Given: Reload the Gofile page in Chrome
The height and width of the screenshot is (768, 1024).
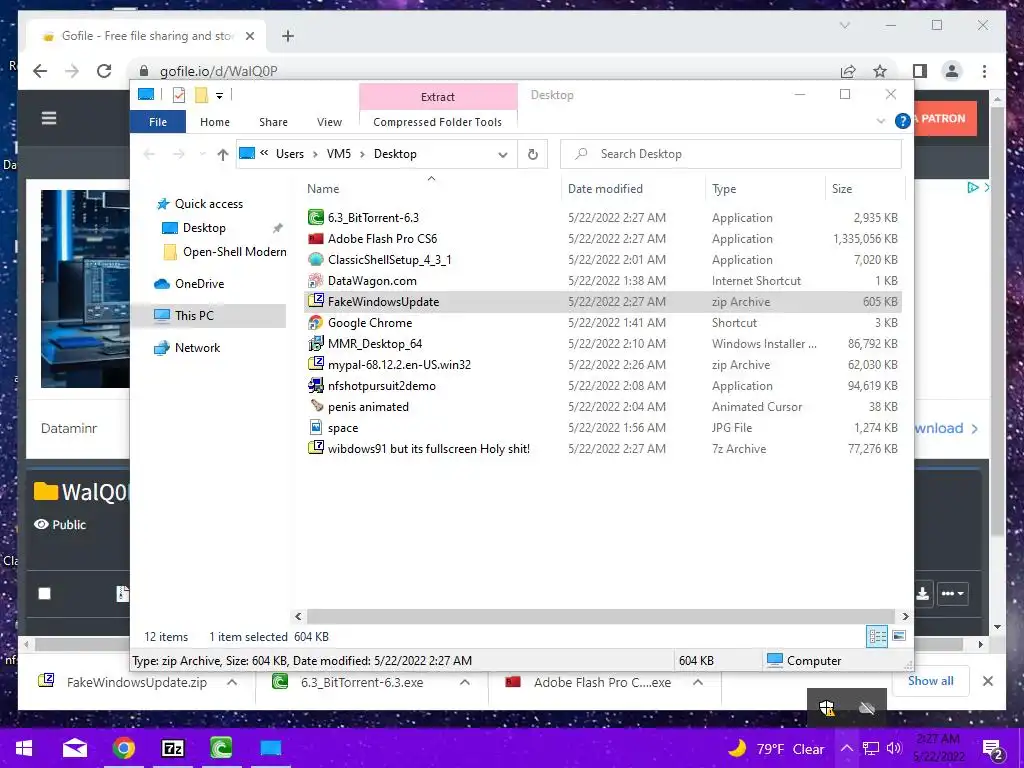Looking at the screenshot, I should pos(104,71).
